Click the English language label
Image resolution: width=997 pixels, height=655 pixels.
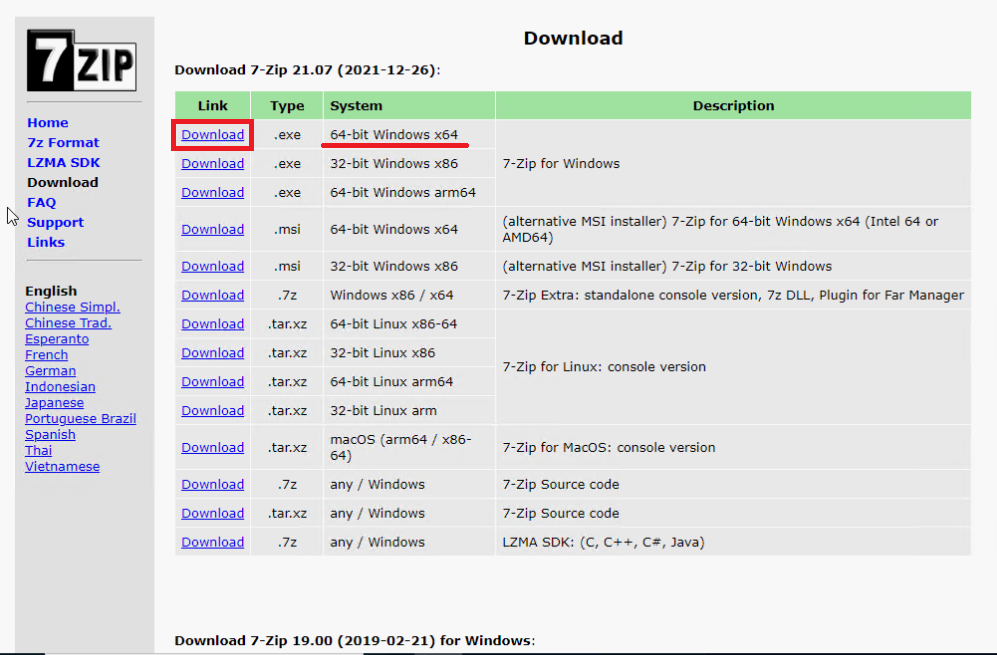click(51, 291)
